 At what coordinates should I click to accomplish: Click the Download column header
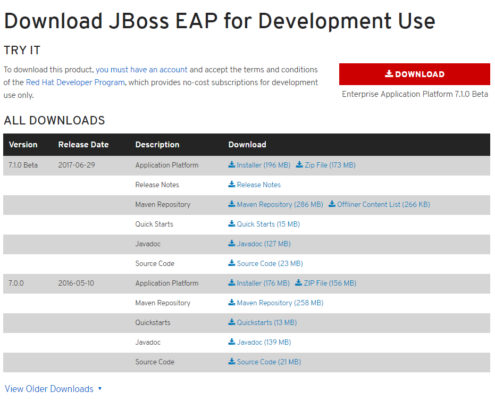[247, 145]
